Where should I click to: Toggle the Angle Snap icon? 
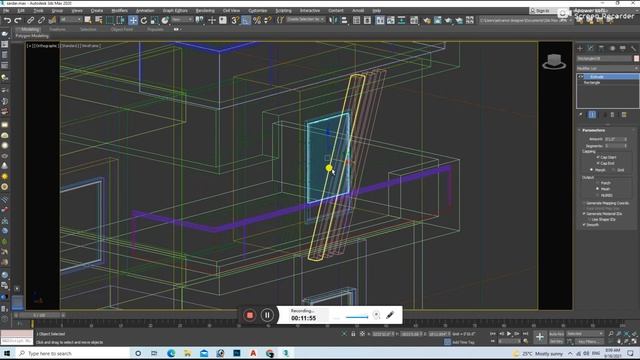(246, 20)
